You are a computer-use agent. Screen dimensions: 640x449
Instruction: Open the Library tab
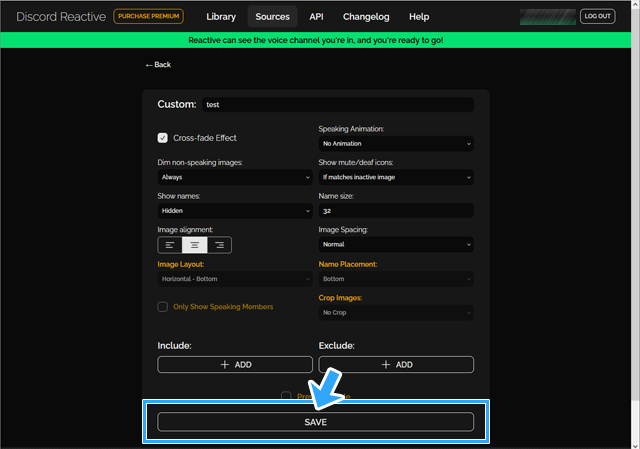point(221,17)
